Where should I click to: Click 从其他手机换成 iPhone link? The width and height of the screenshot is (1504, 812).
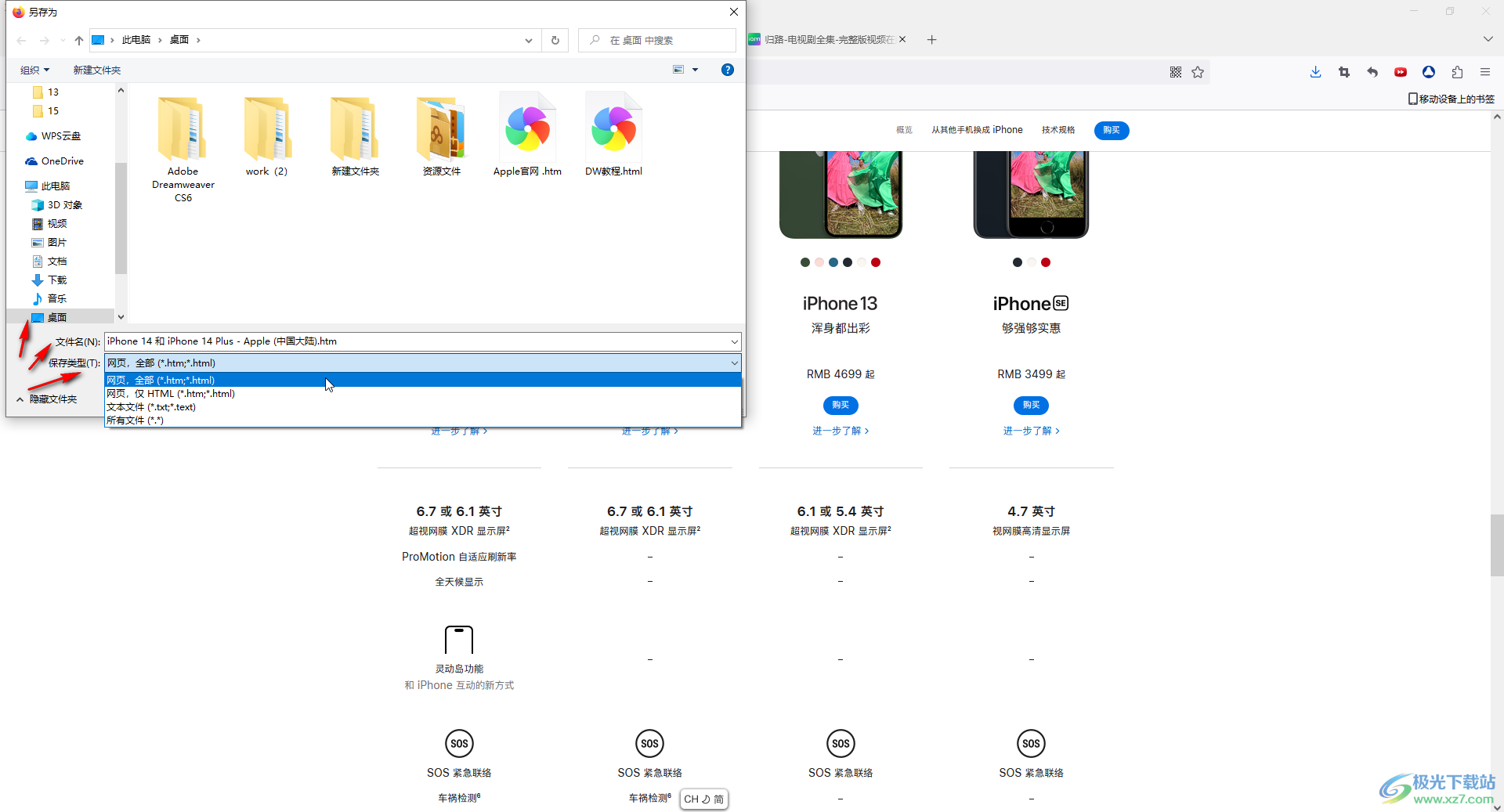click(x=977, y=130)
